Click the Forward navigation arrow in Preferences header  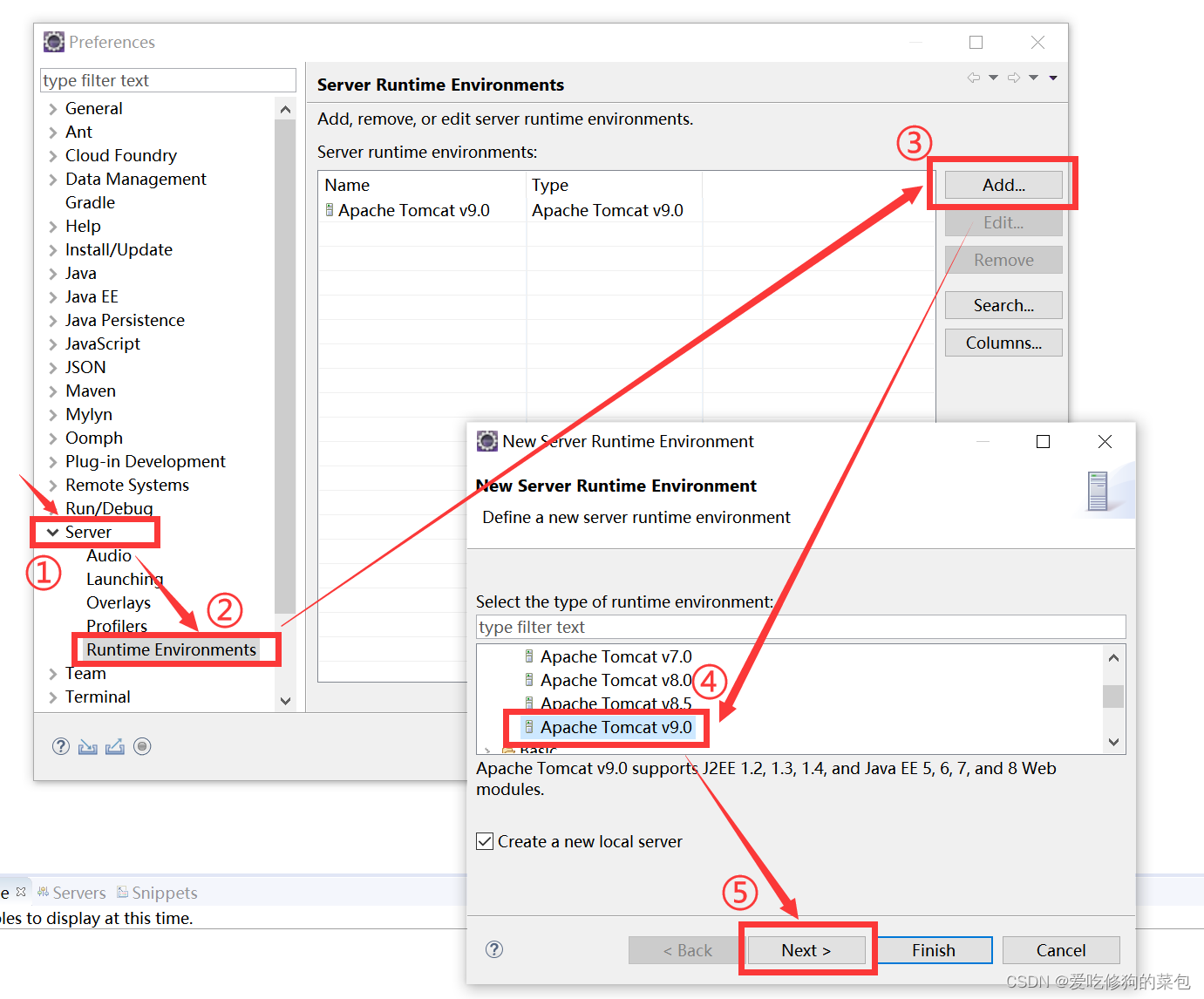click(x=1014, y=78)
